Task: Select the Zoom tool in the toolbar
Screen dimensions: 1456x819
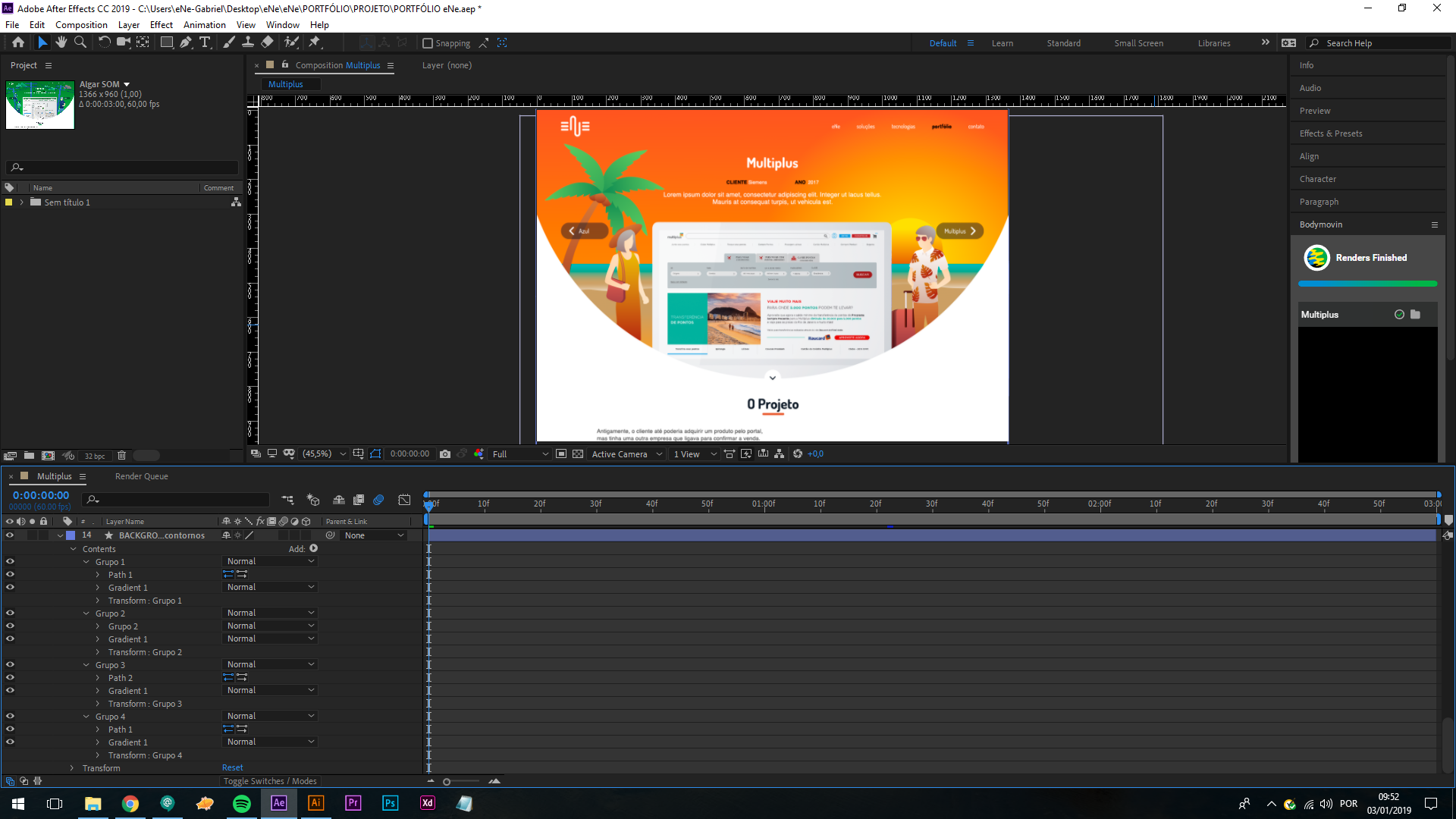Action: pos(80,42)
